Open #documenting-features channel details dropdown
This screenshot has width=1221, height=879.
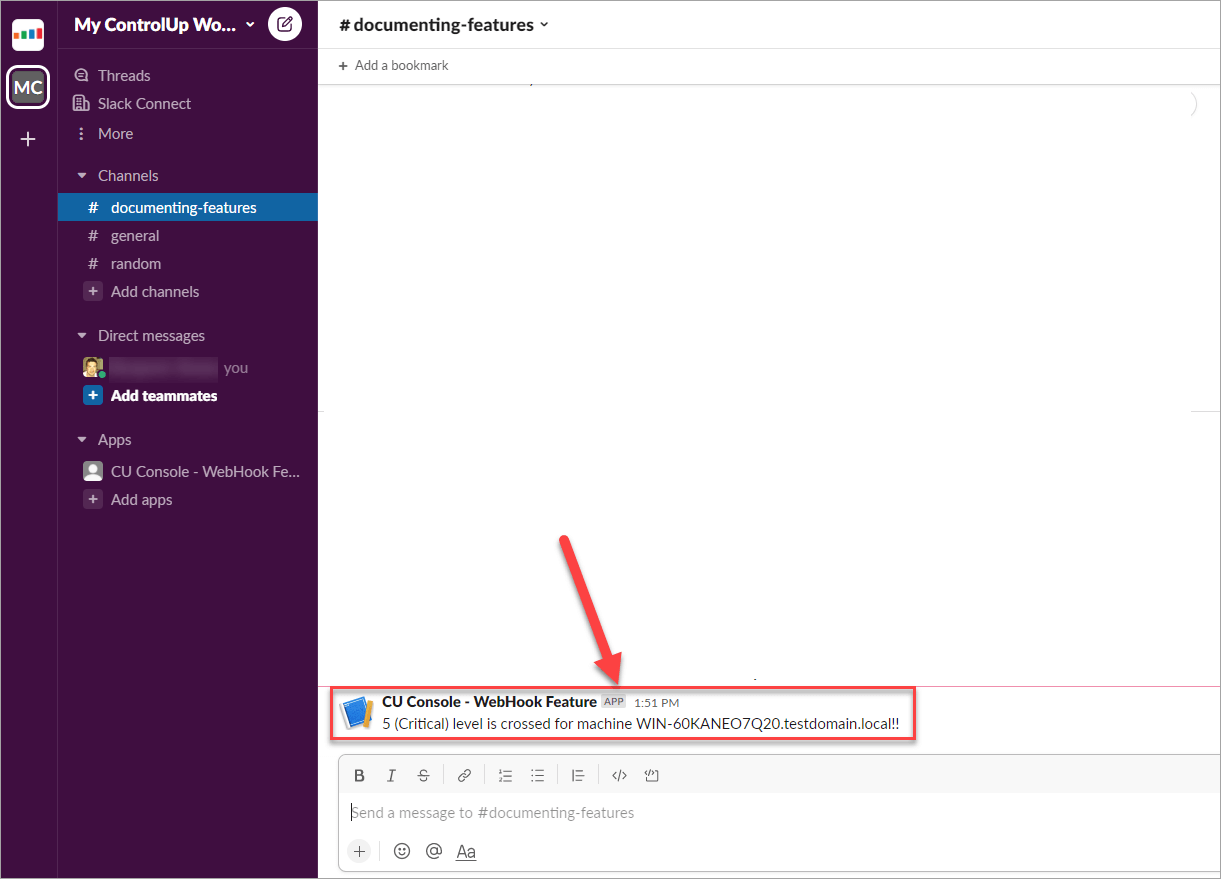click(x=444, y=25)
